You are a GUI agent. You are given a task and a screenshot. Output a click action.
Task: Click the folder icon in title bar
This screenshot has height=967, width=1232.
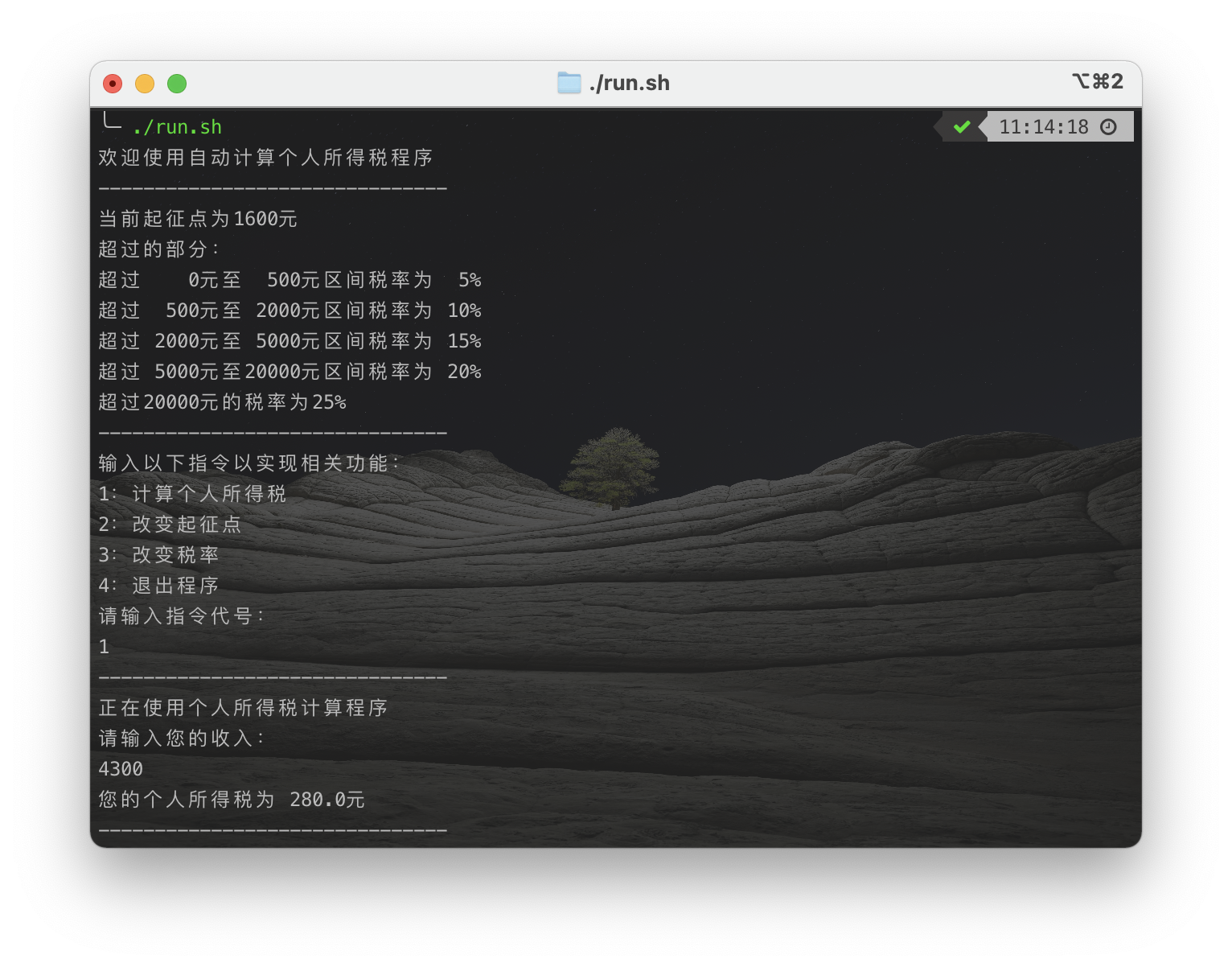(569, 83)
